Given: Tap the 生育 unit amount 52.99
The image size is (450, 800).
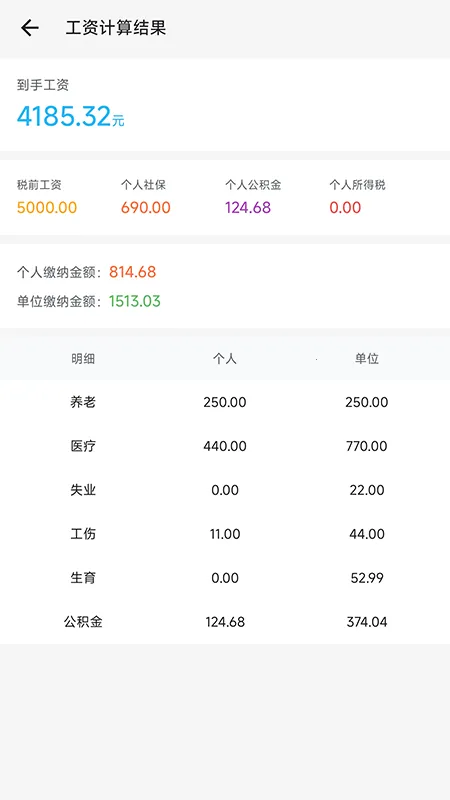Looking at the screenshot, I should [x=367, y=578].
